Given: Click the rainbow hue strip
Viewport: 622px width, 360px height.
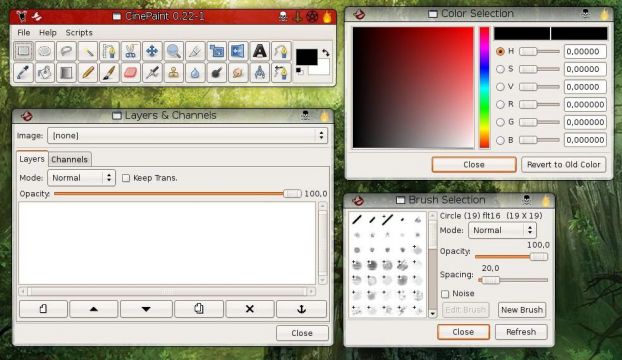Looking at the screenshot, I should click(x=484, y=88).
